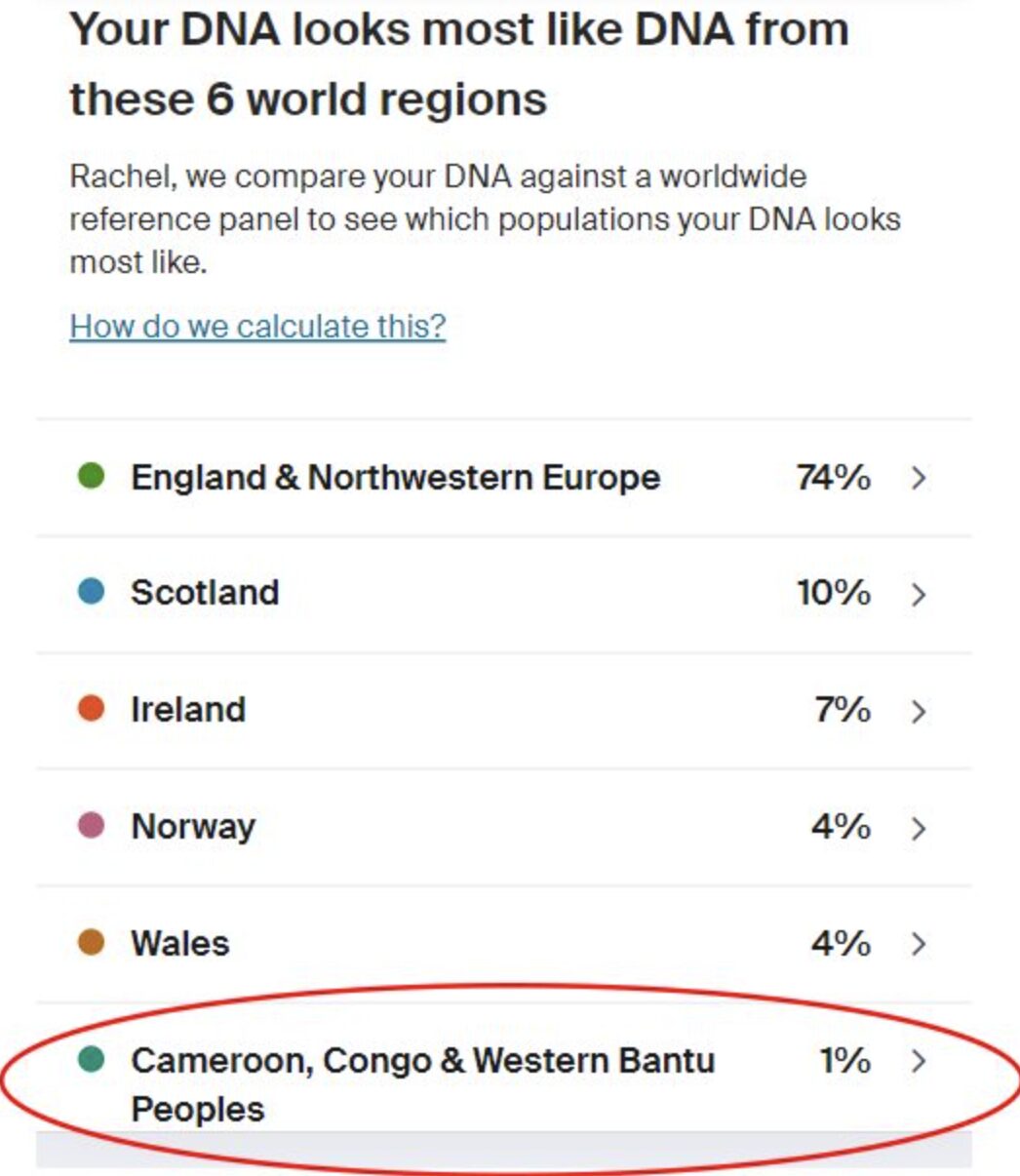The image size is (1020, 1176).
Task: Click the orange-red Ireland color dot
Action: (x=91, y=709)
